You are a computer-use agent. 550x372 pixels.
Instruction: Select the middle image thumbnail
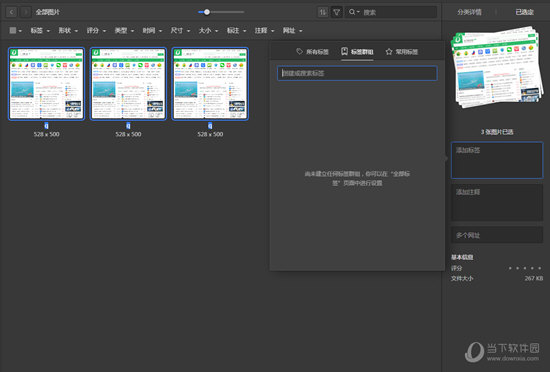pyautogui.click(x=128, y=84)
